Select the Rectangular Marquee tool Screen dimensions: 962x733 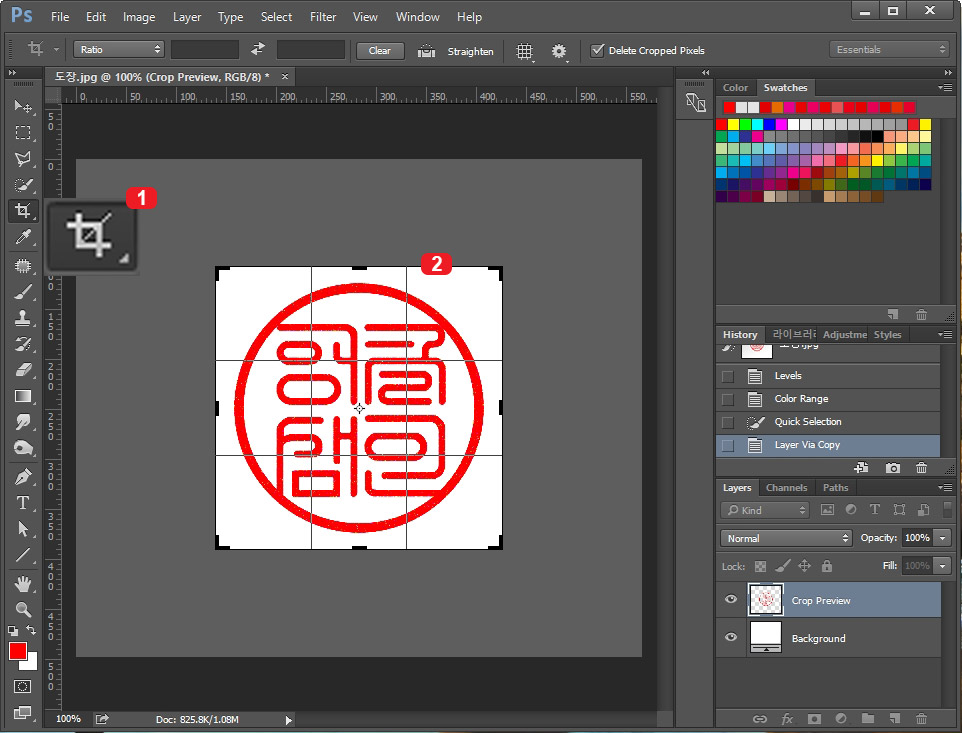coord(23,132)
